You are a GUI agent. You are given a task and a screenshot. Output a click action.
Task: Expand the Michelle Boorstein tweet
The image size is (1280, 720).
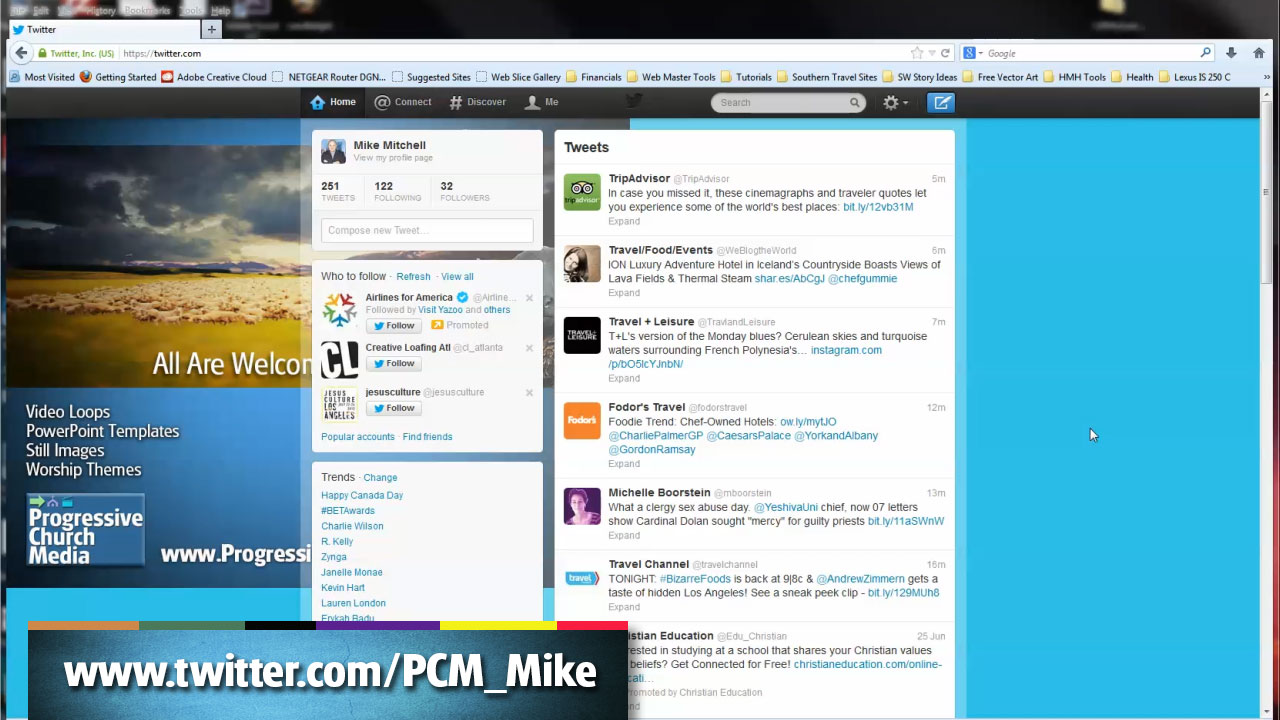click(x=624, y=535)
